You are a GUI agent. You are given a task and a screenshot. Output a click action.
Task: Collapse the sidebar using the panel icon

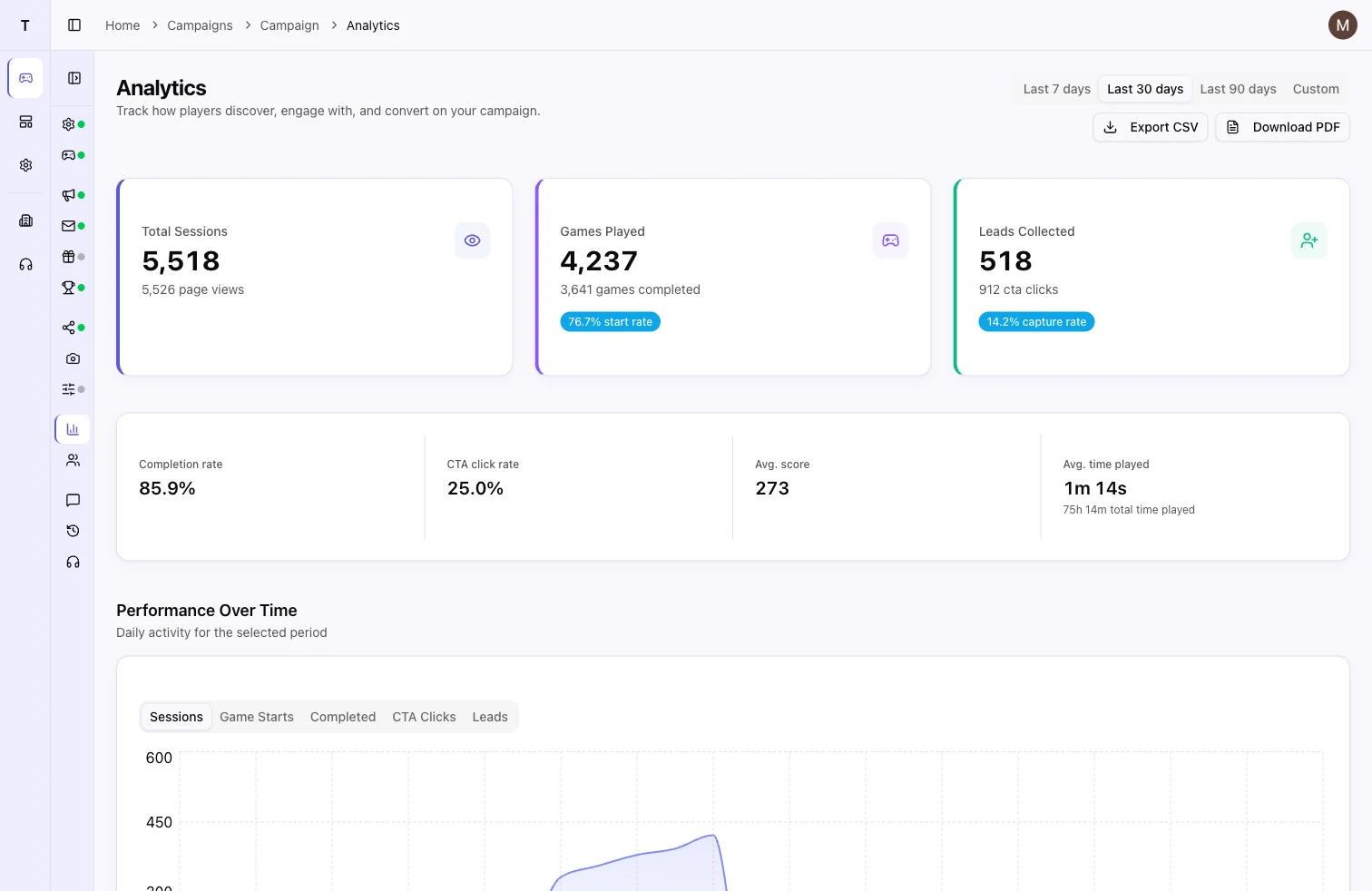pyautogui.click(x=73, y=24)
